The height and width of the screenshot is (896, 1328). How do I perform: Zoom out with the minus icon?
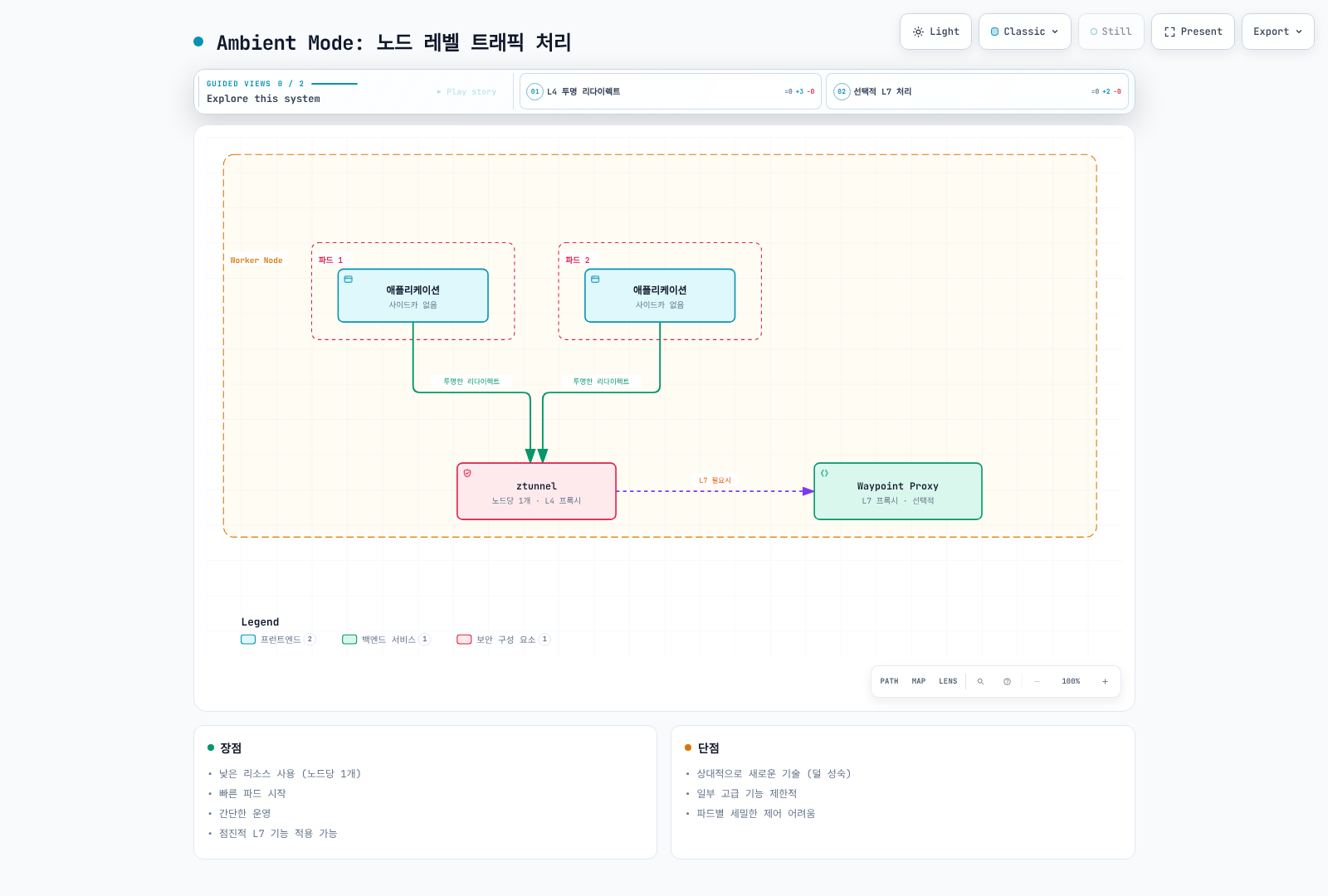1037,681
